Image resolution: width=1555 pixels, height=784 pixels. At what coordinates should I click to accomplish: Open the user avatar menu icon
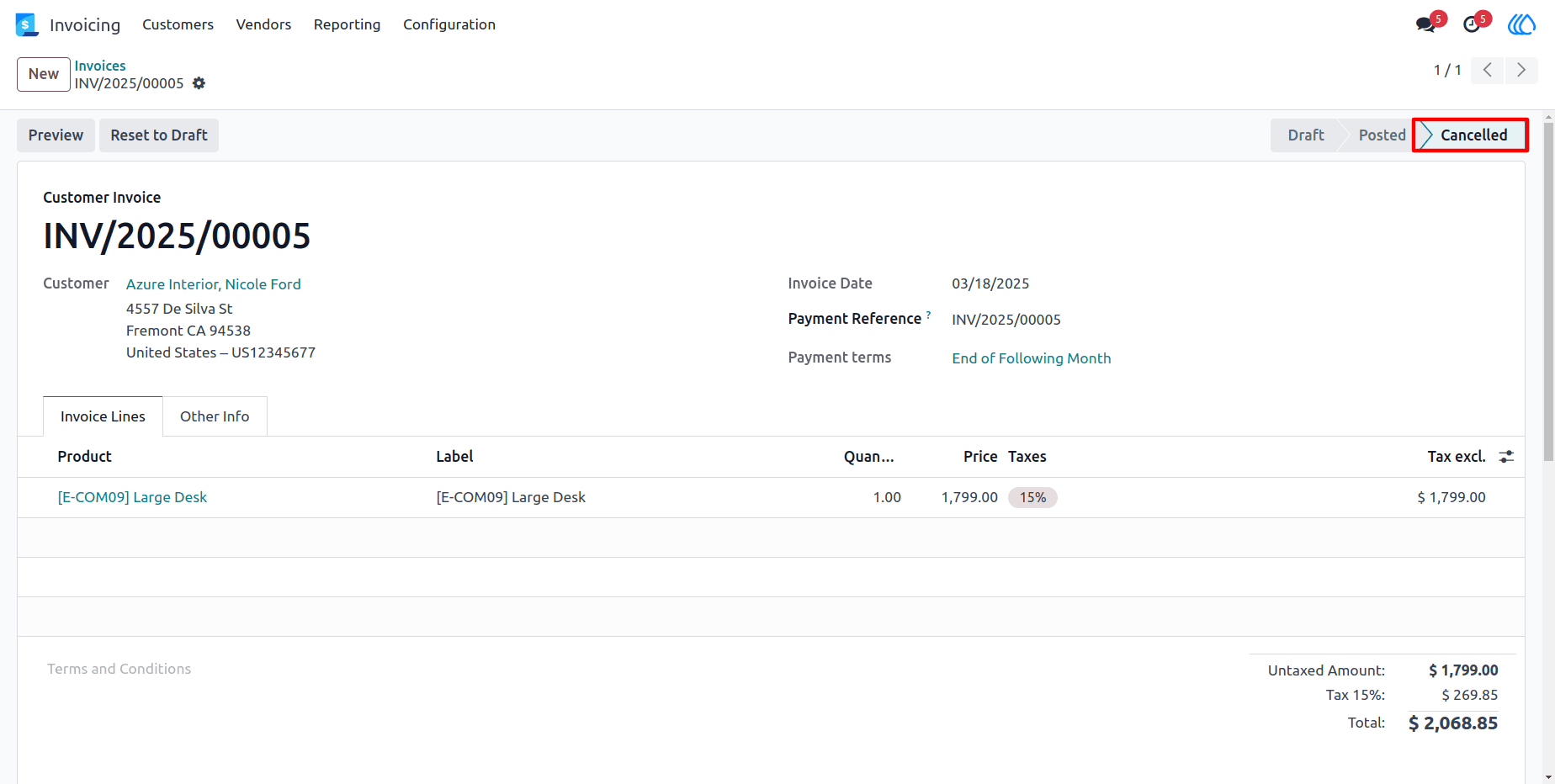pyautogui.click(x=1521, y=24)
